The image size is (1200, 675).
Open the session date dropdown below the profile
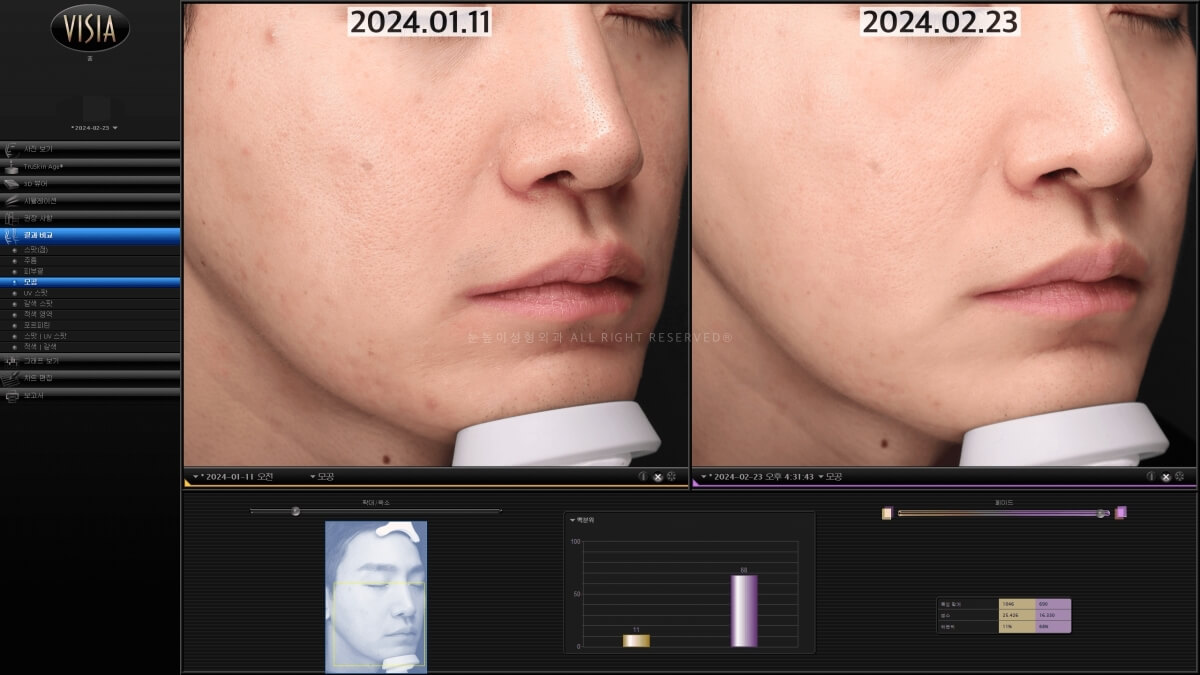(x=94, y=128)
